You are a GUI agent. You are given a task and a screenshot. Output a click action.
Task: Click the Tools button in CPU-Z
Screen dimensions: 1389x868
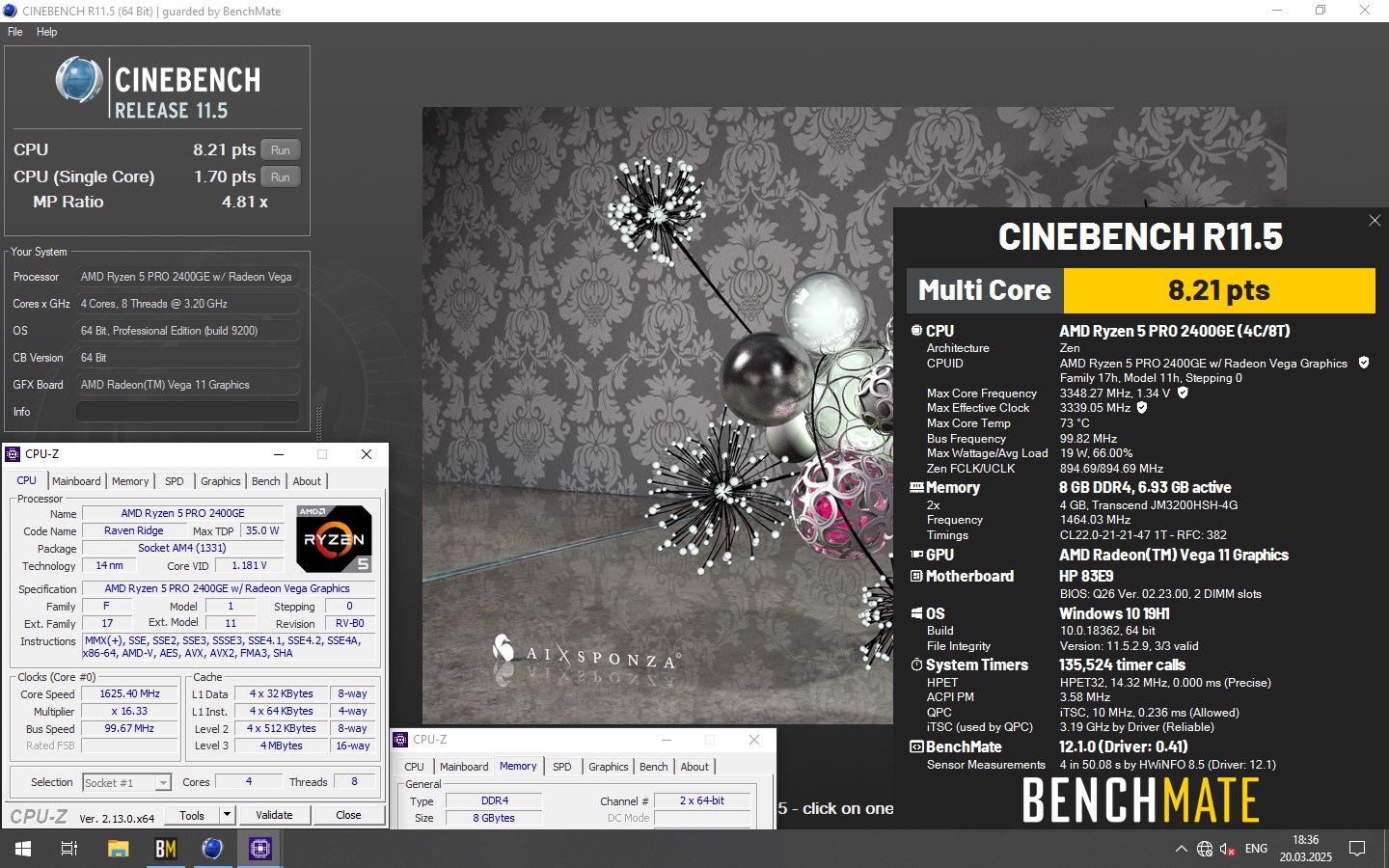pos(192,815)
